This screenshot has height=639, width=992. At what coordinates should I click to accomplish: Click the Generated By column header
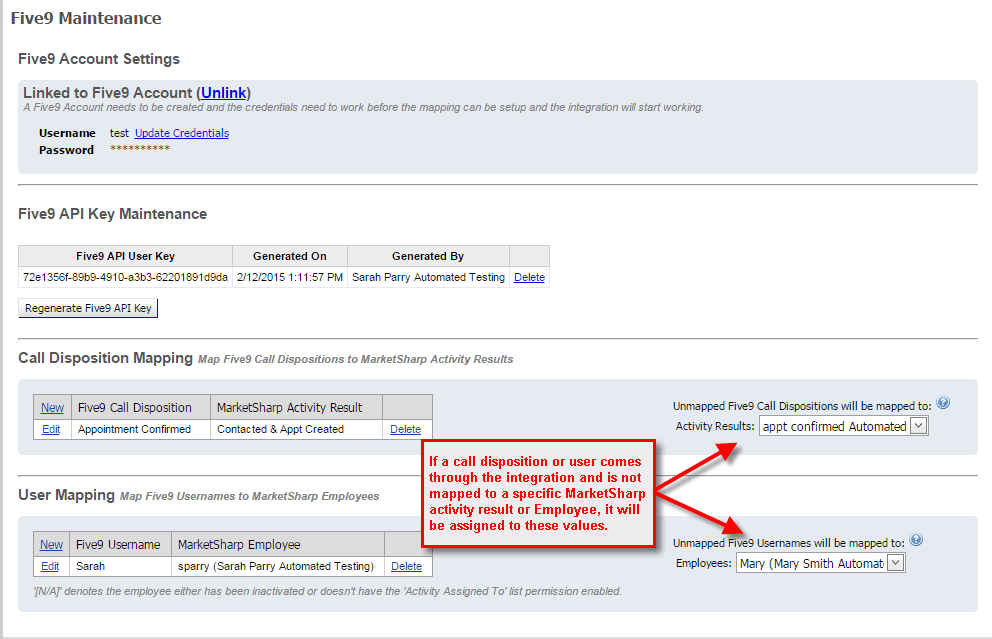pos(428,256)
